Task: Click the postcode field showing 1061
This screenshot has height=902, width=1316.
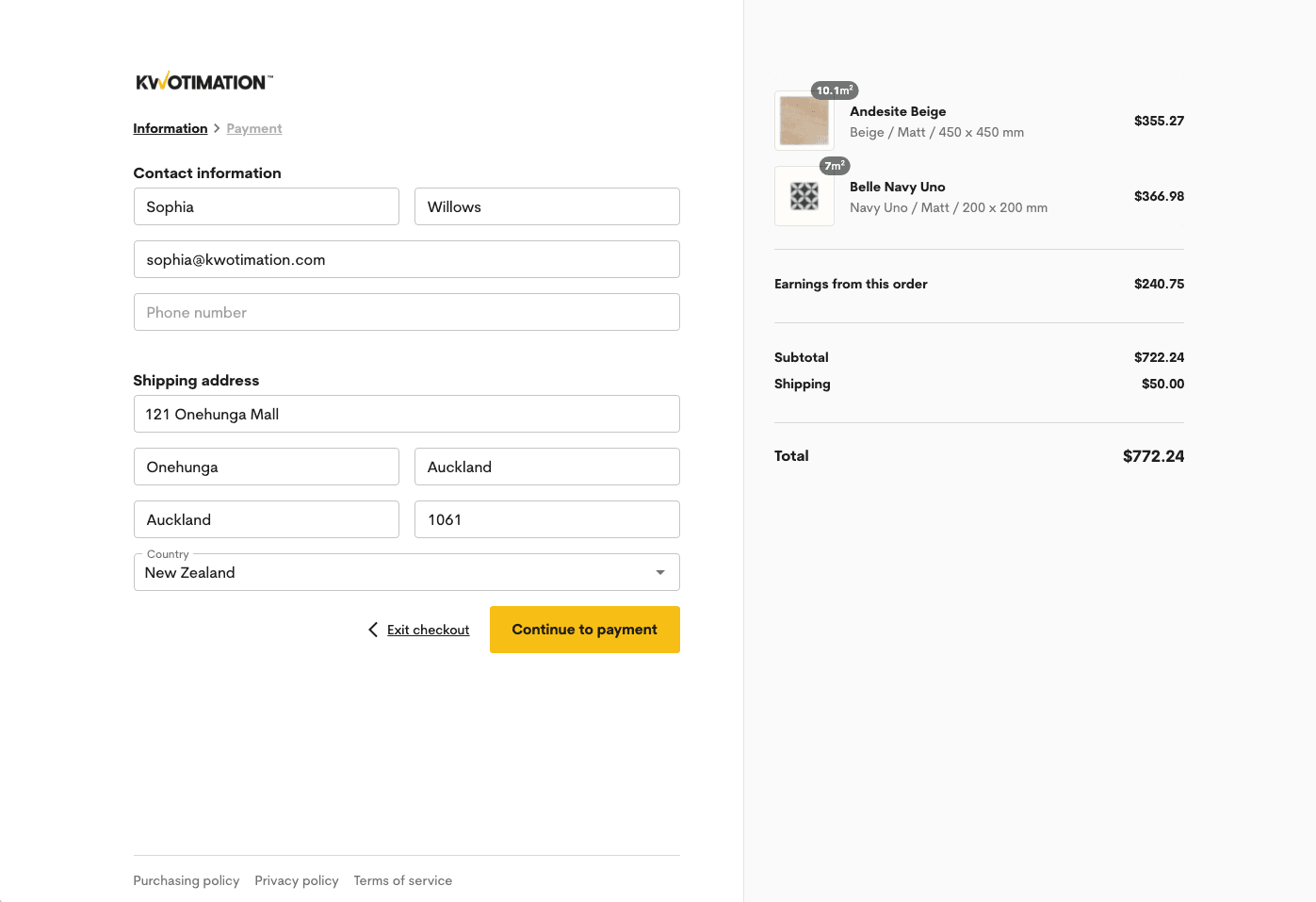Action: (546, 519)
